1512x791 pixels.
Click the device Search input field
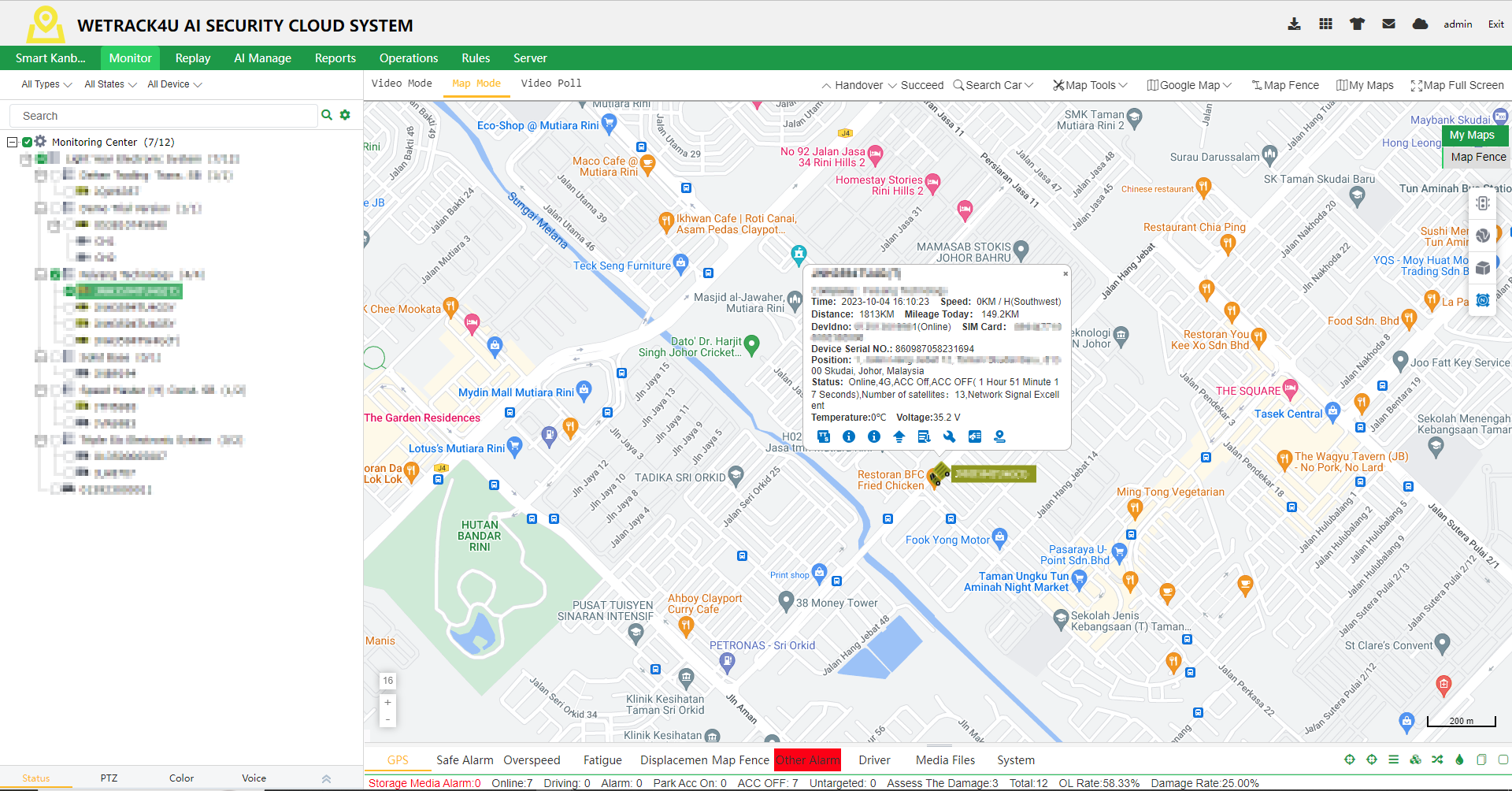coord(164,116)
